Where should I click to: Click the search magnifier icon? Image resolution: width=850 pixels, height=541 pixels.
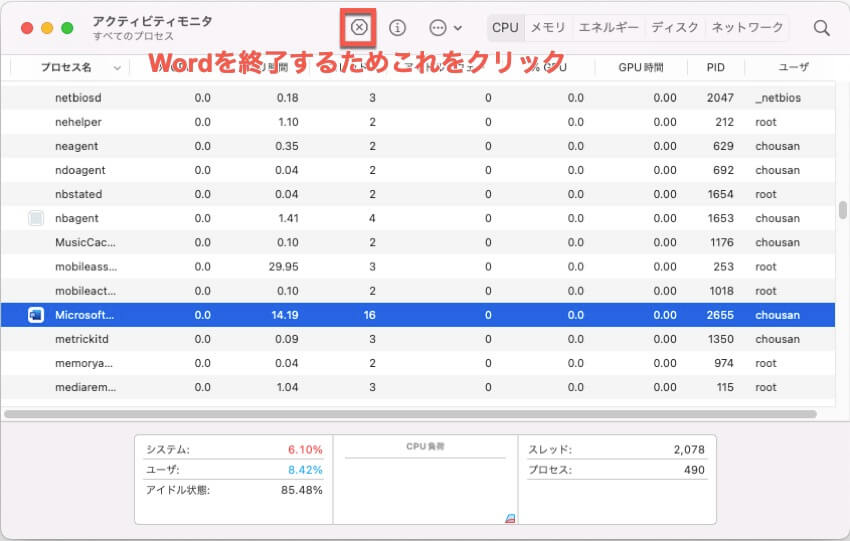tap(821, 28)
